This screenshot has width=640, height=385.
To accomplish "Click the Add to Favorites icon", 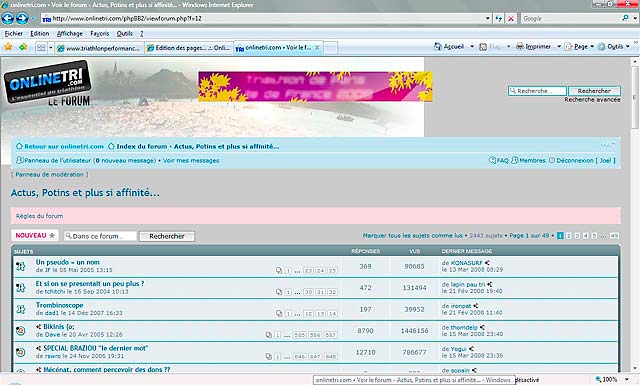I will [23, 47].
